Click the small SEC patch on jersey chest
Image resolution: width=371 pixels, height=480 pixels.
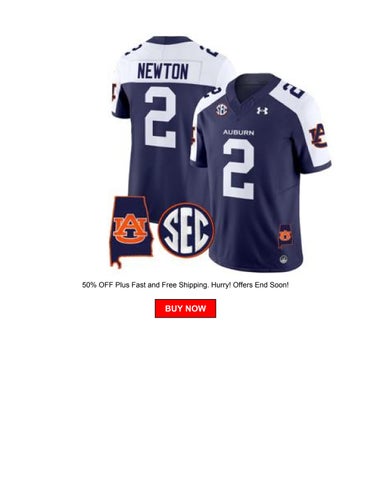click(222, 109)
